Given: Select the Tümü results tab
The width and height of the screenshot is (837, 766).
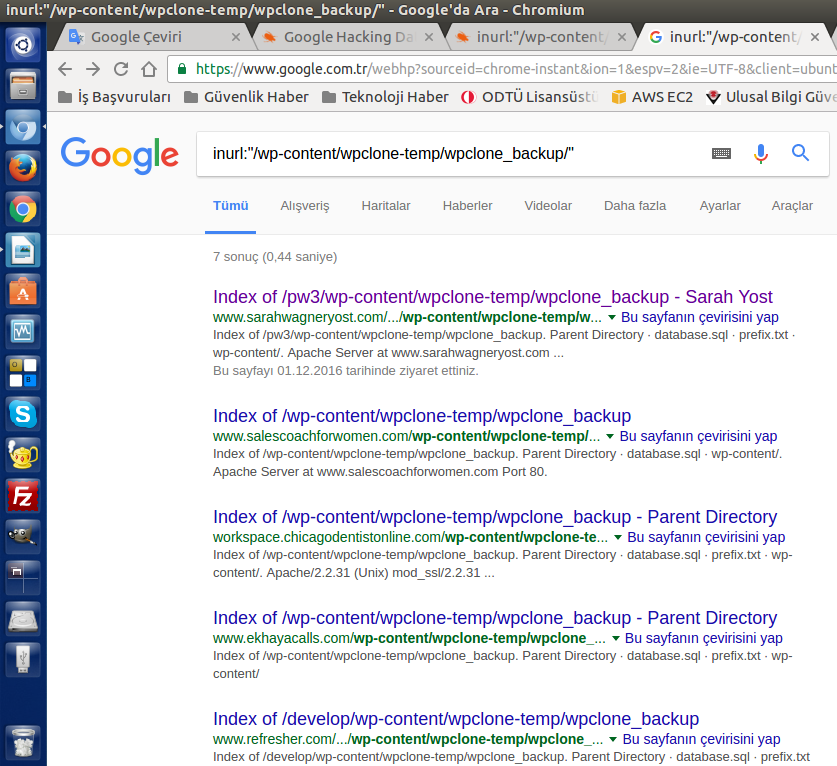Looking at the screenshot, I should click(x=231, y=206).
